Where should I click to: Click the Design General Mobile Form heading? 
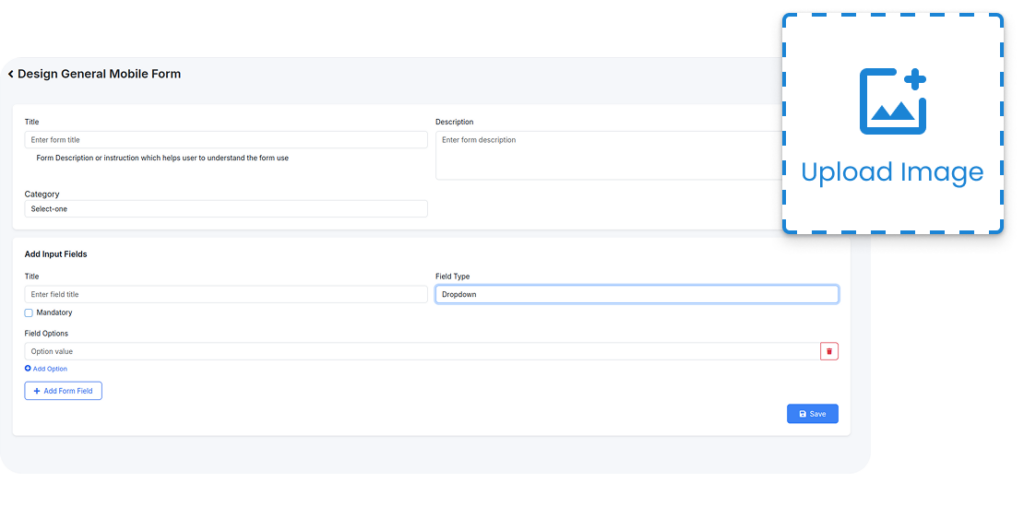99,74
